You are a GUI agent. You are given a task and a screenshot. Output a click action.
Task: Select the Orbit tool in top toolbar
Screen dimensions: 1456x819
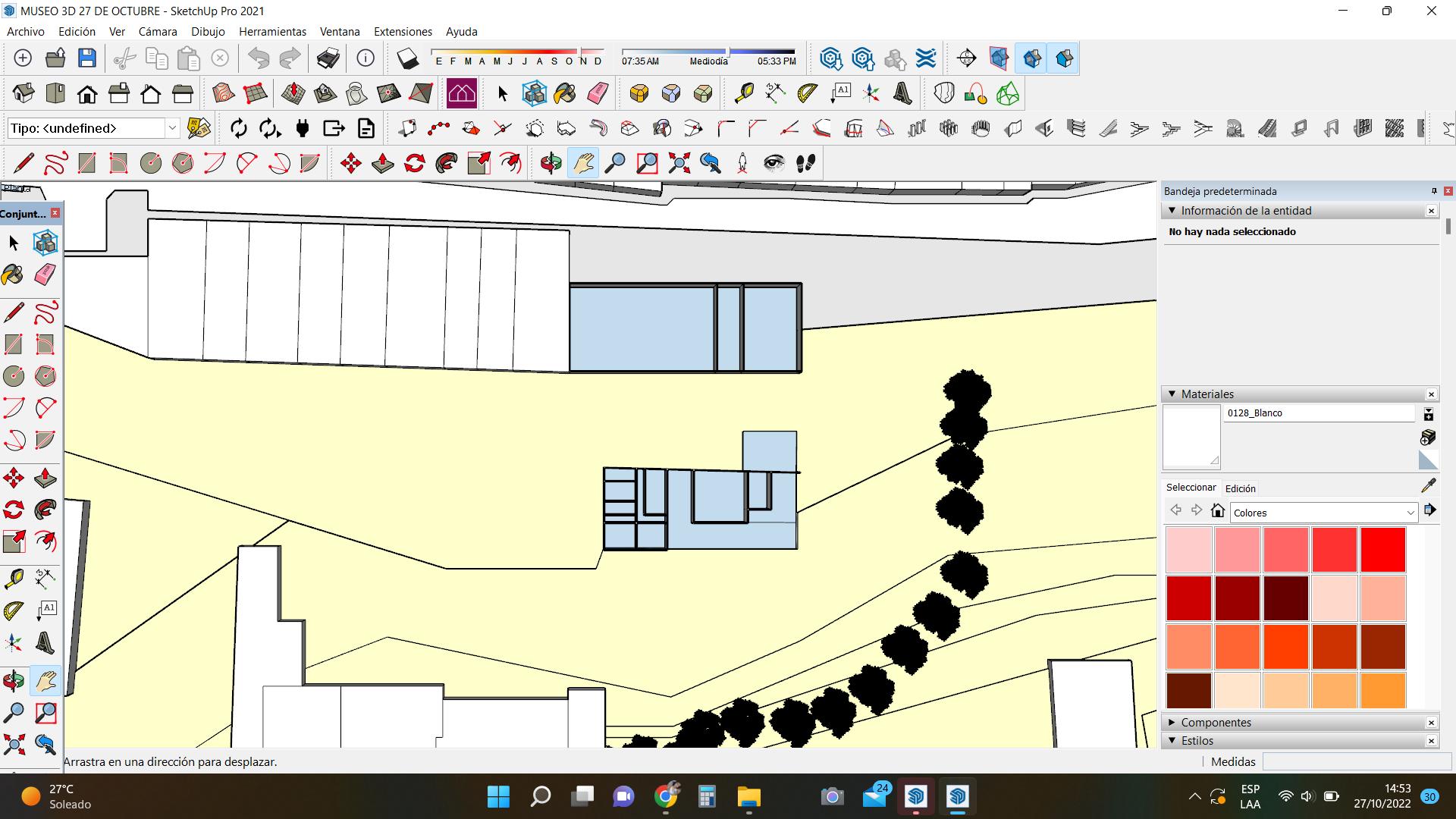[551, 163]
